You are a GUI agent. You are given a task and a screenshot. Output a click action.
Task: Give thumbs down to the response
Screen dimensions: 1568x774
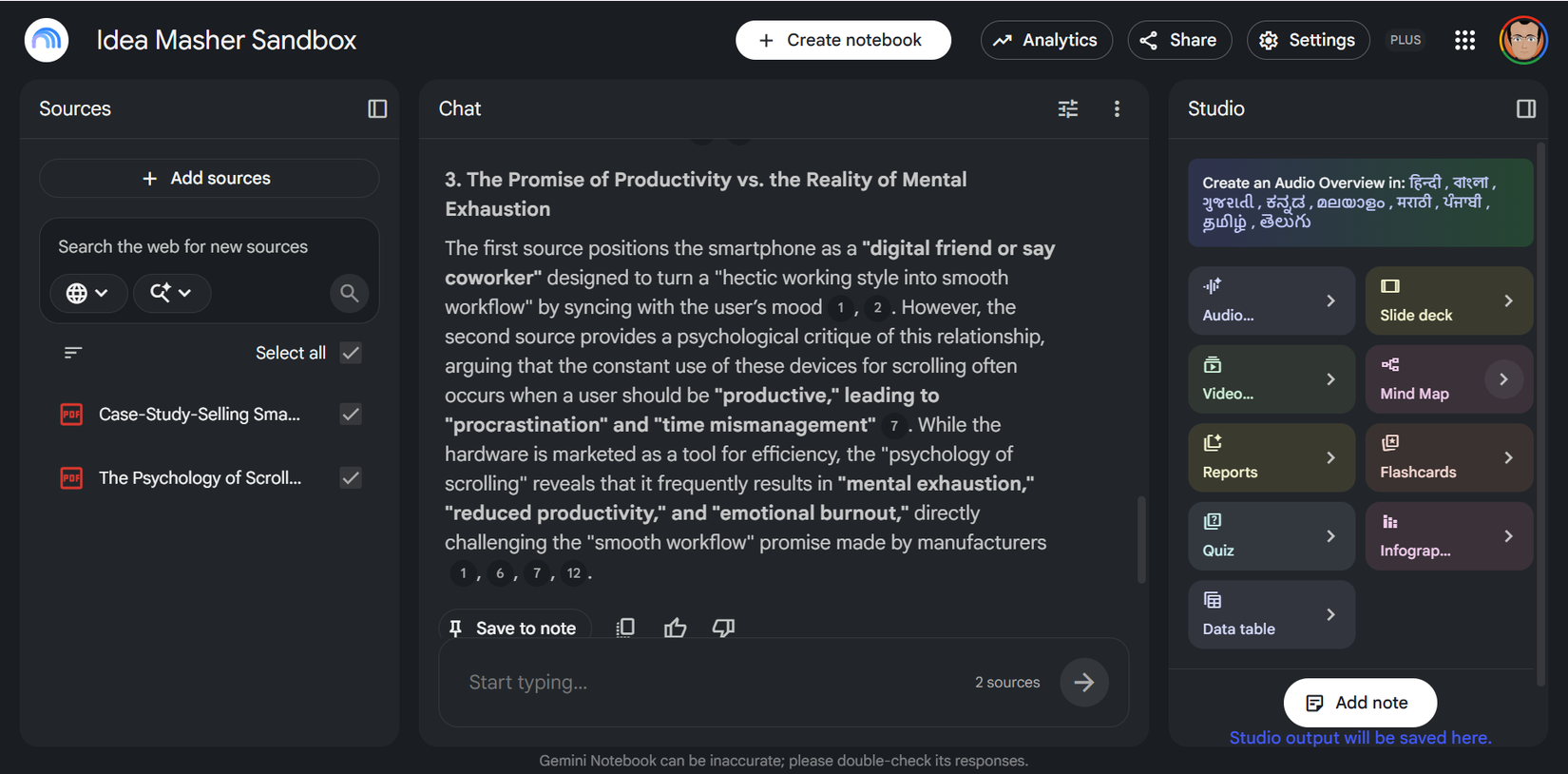(724, 628)
